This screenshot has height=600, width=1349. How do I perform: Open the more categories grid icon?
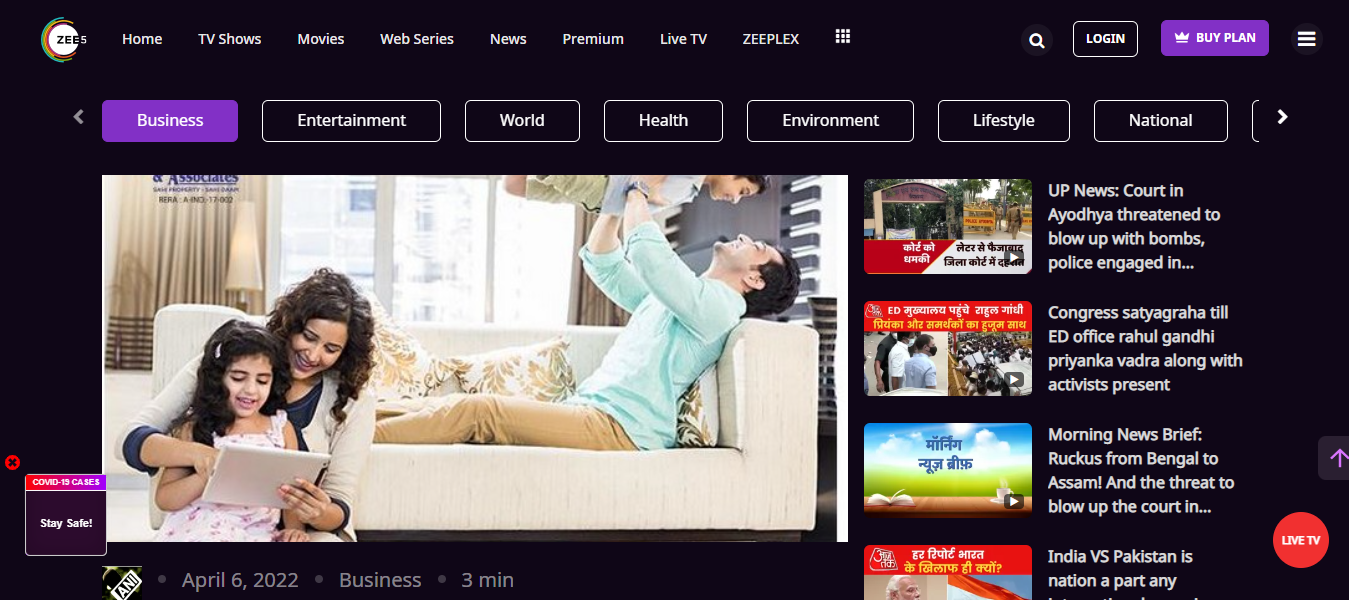tap(842, 37)
